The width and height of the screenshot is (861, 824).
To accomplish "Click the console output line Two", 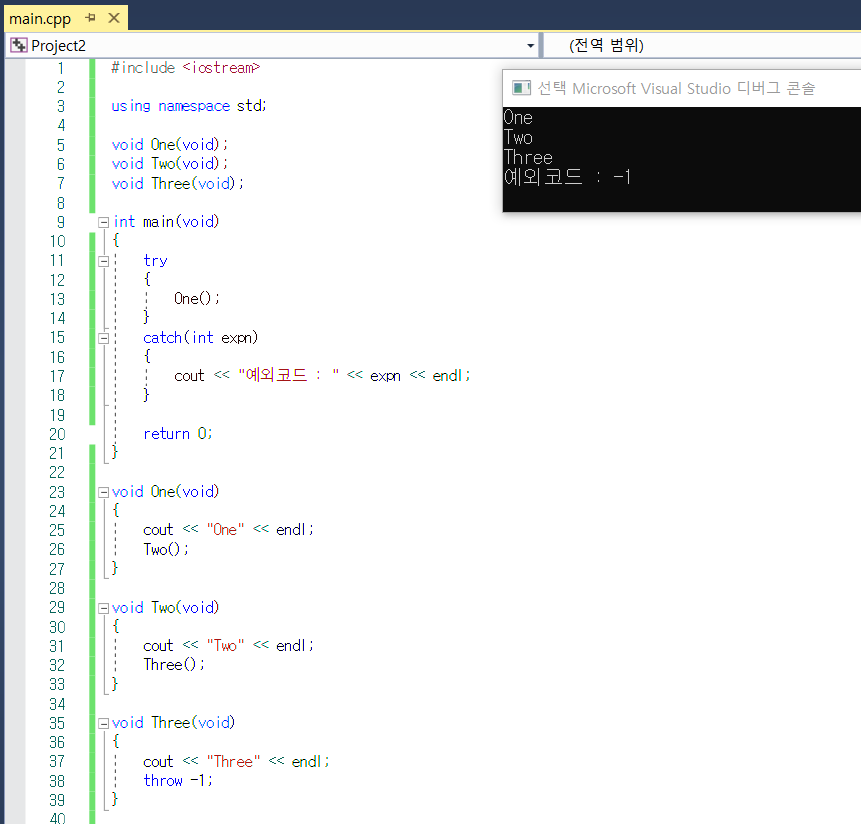I will pyautogui.click(x=518, y=137).
